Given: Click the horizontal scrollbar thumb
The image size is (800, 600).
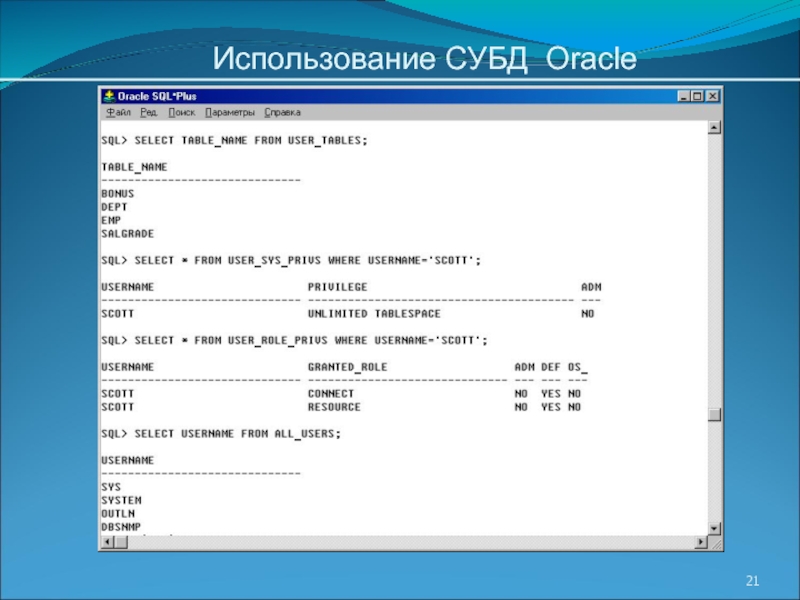Looking at the screenshot, I should coord(121,542).
